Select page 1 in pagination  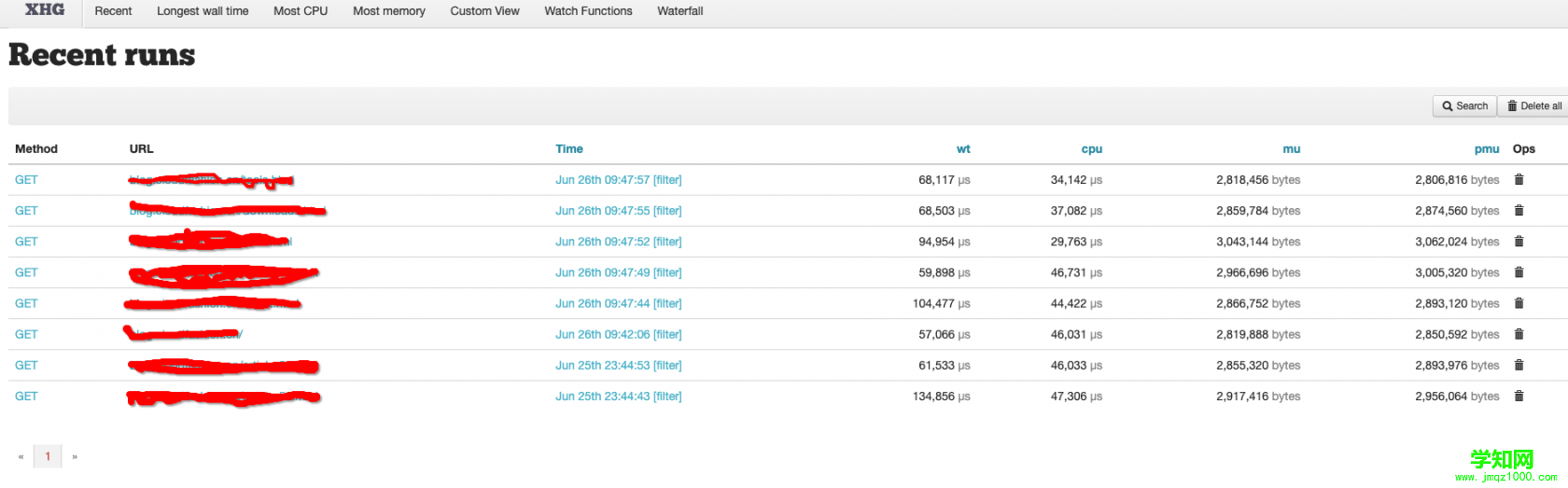48,456
